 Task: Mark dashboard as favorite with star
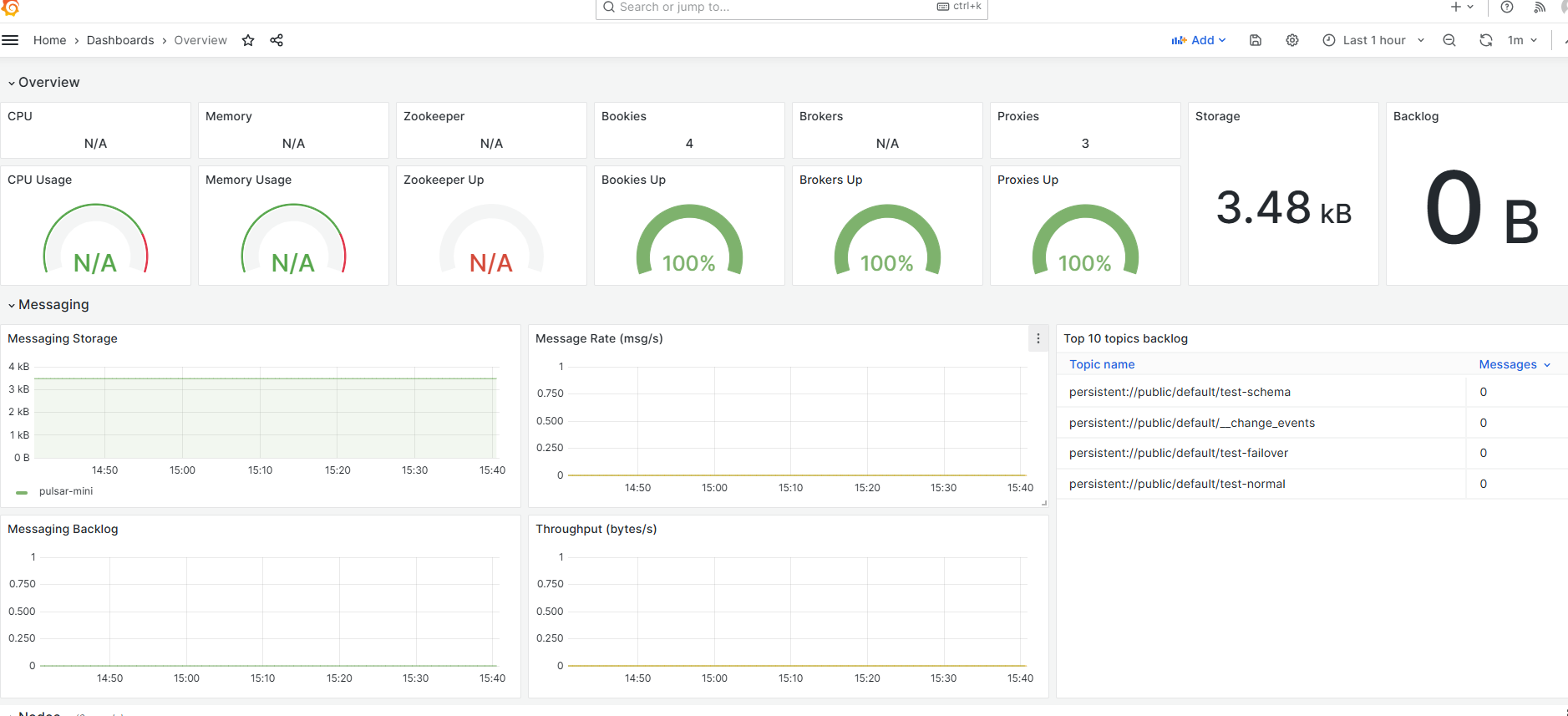click(248, 40)
